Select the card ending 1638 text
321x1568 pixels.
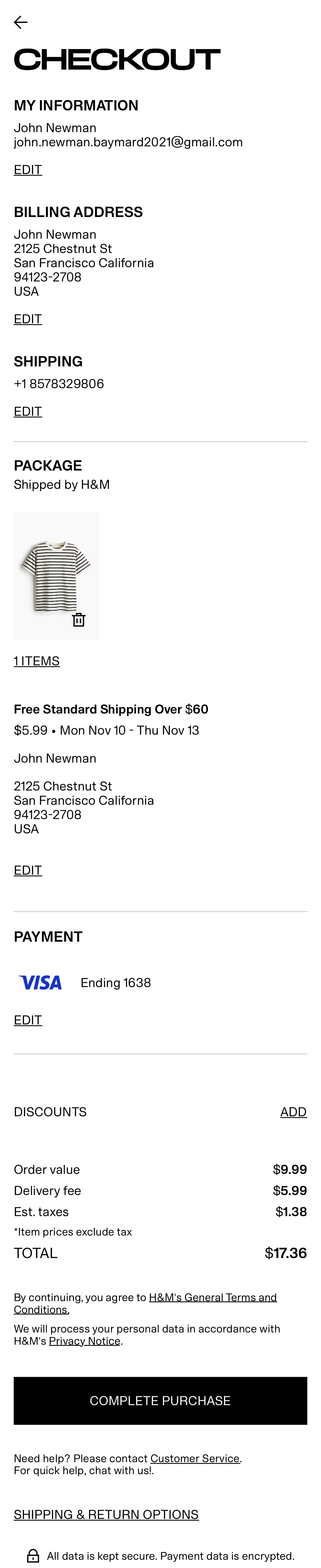click(x=116, y=982)
